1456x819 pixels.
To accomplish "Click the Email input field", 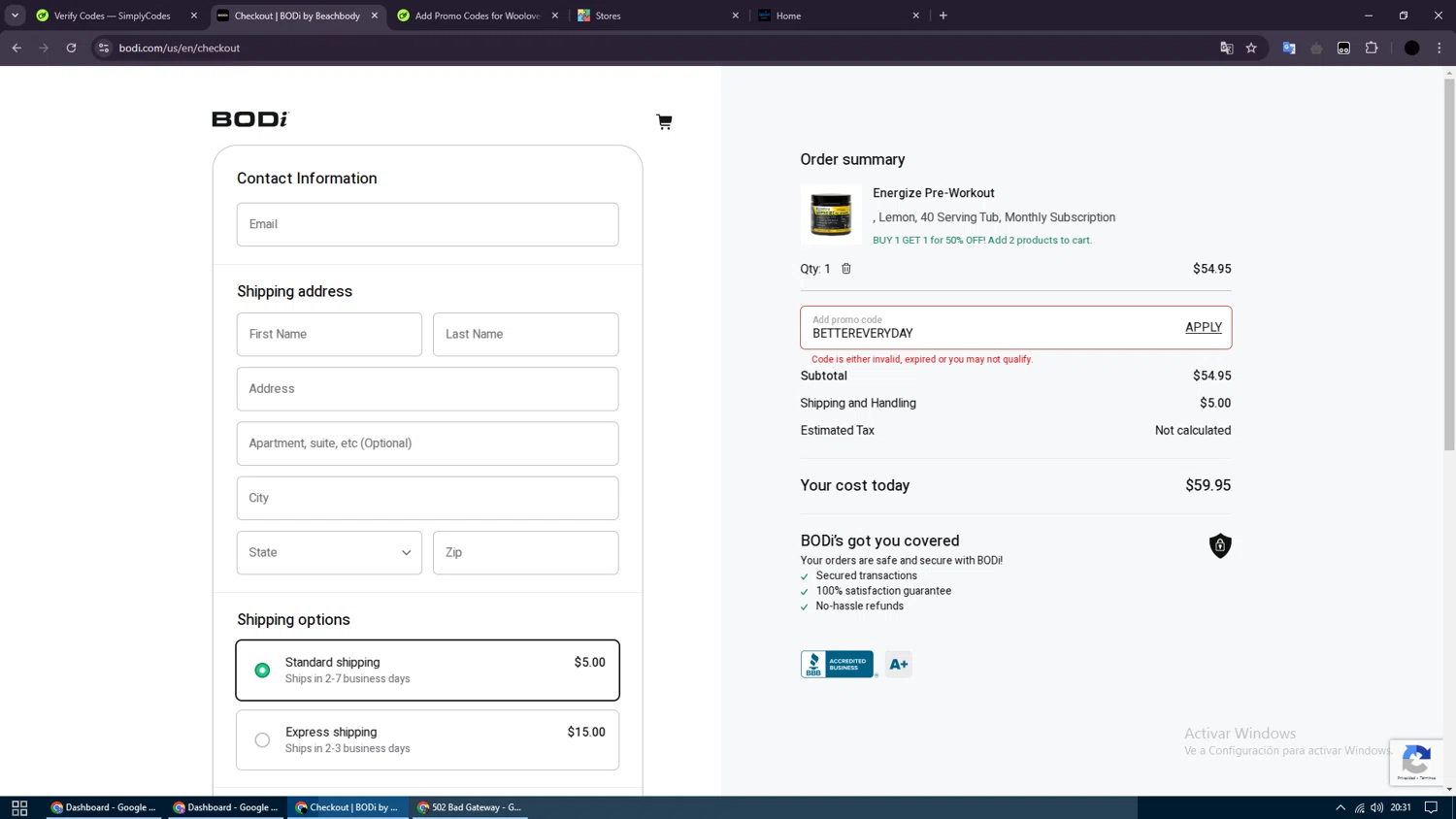I will 427,224.
